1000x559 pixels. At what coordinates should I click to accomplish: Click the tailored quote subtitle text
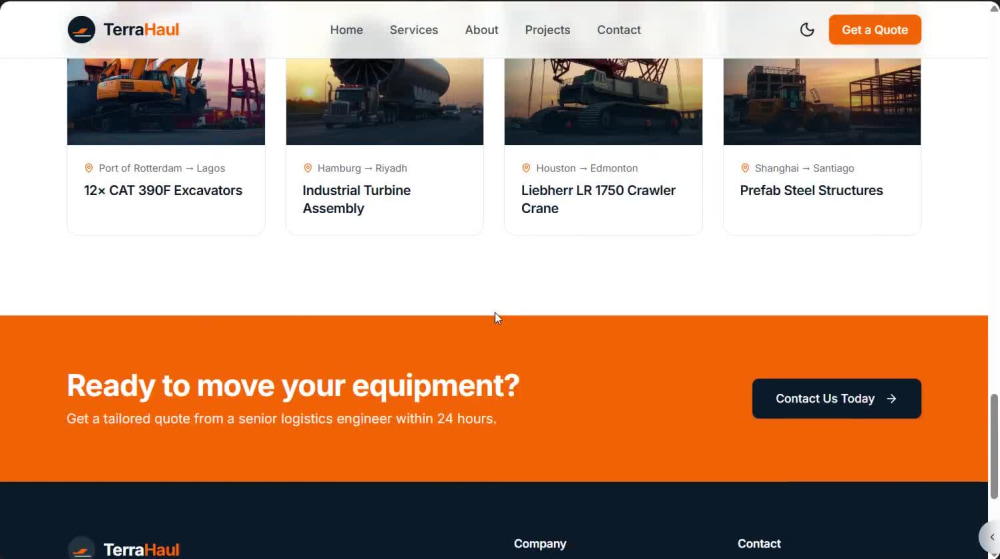pos(281,419)
